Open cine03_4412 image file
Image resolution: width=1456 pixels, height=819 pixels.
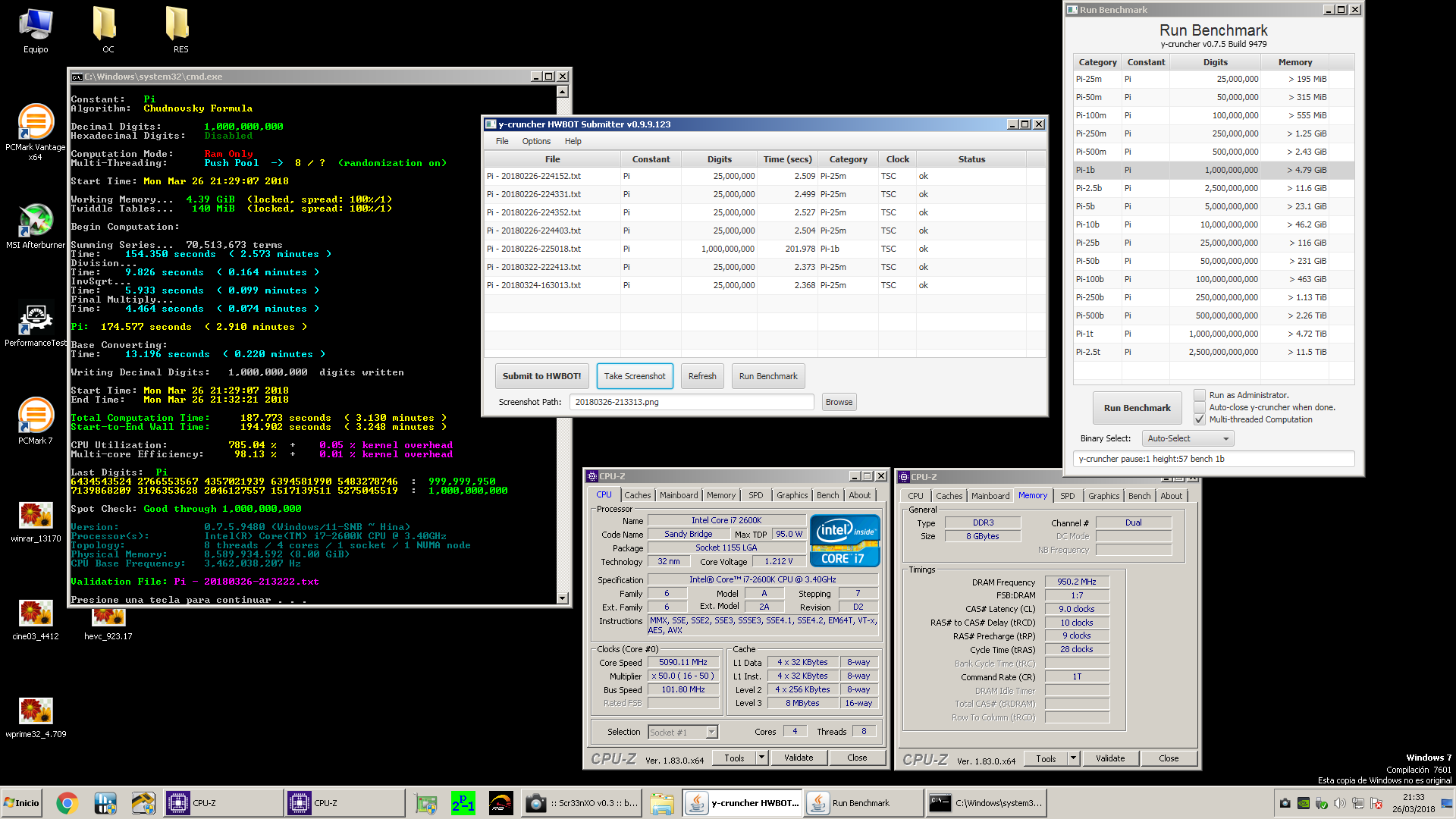click(36, 620)
